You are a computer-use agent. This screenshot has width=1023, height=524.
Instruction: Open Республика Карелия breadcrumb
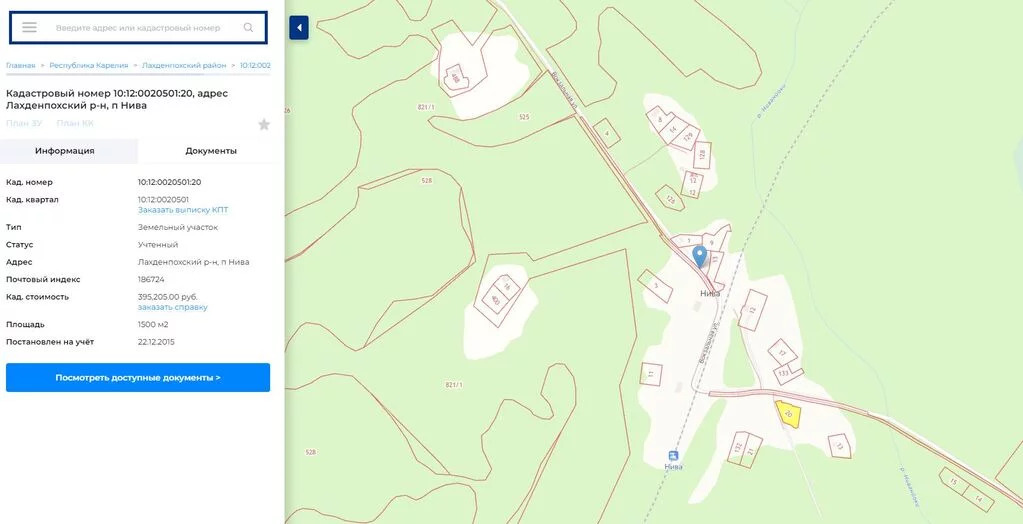(x=89, y=65)
